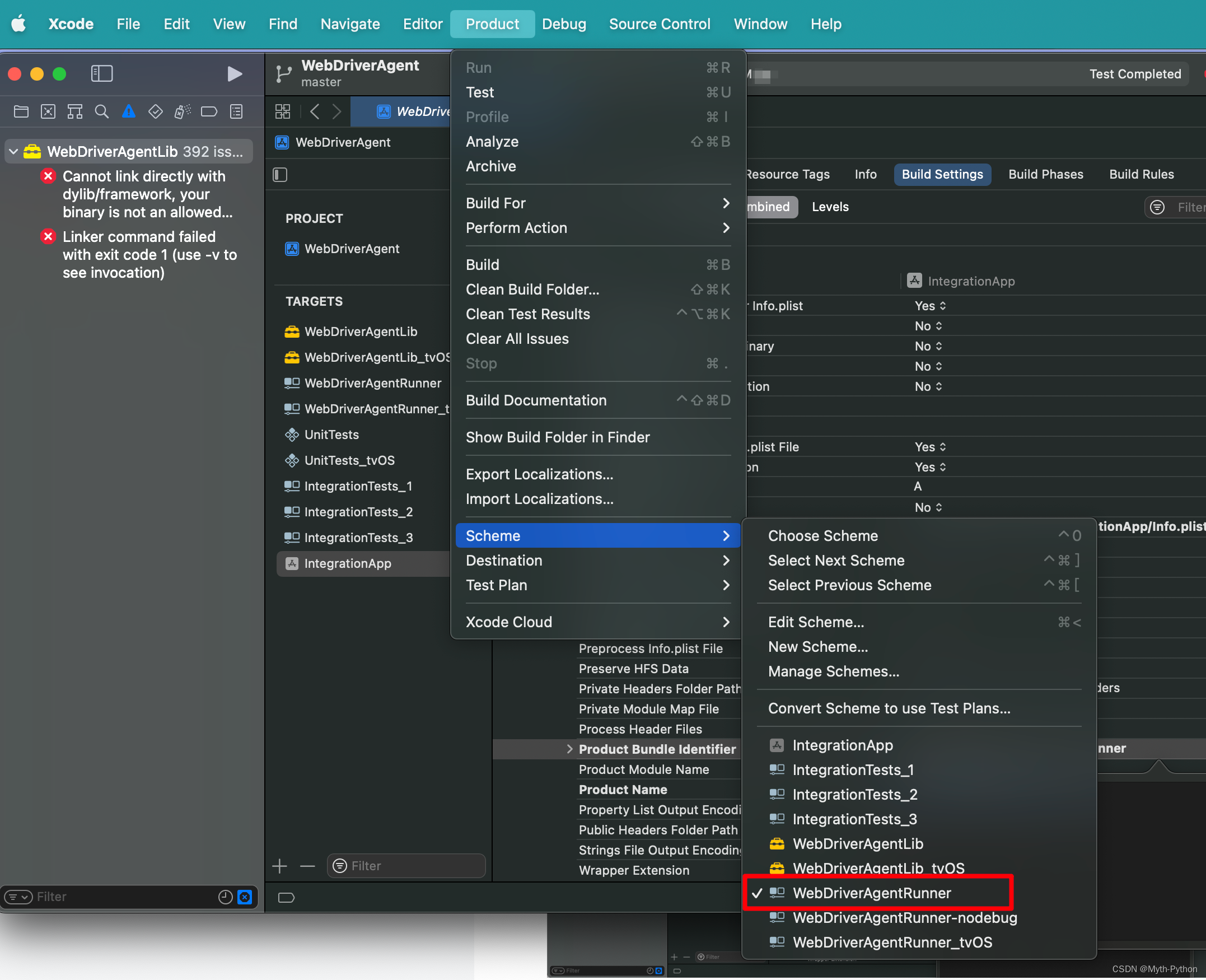1206x980 pixels.
Task: Click the targets Filter input field
Action: click(412, 866)
